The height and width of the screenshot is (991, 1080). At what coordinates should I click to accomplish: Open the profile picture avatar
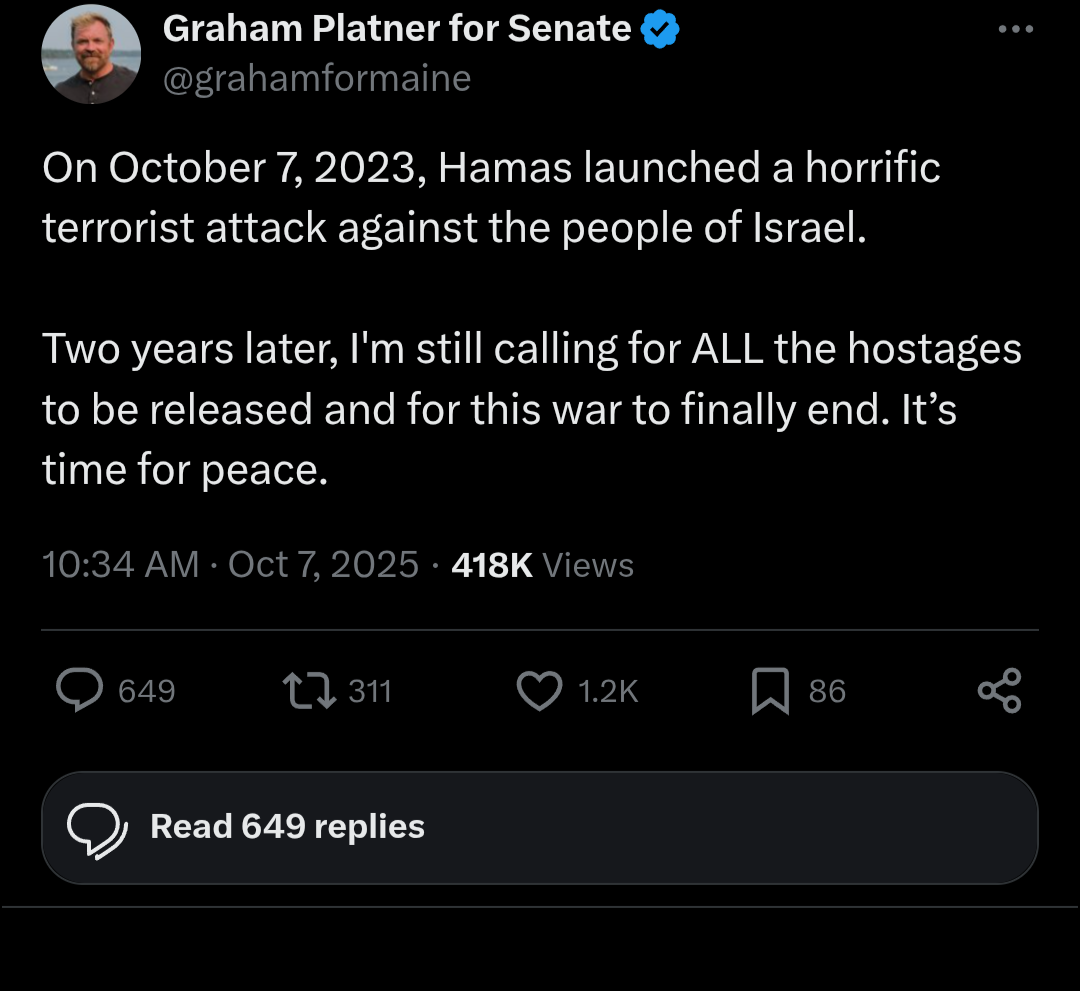click(x=91, y=54)
